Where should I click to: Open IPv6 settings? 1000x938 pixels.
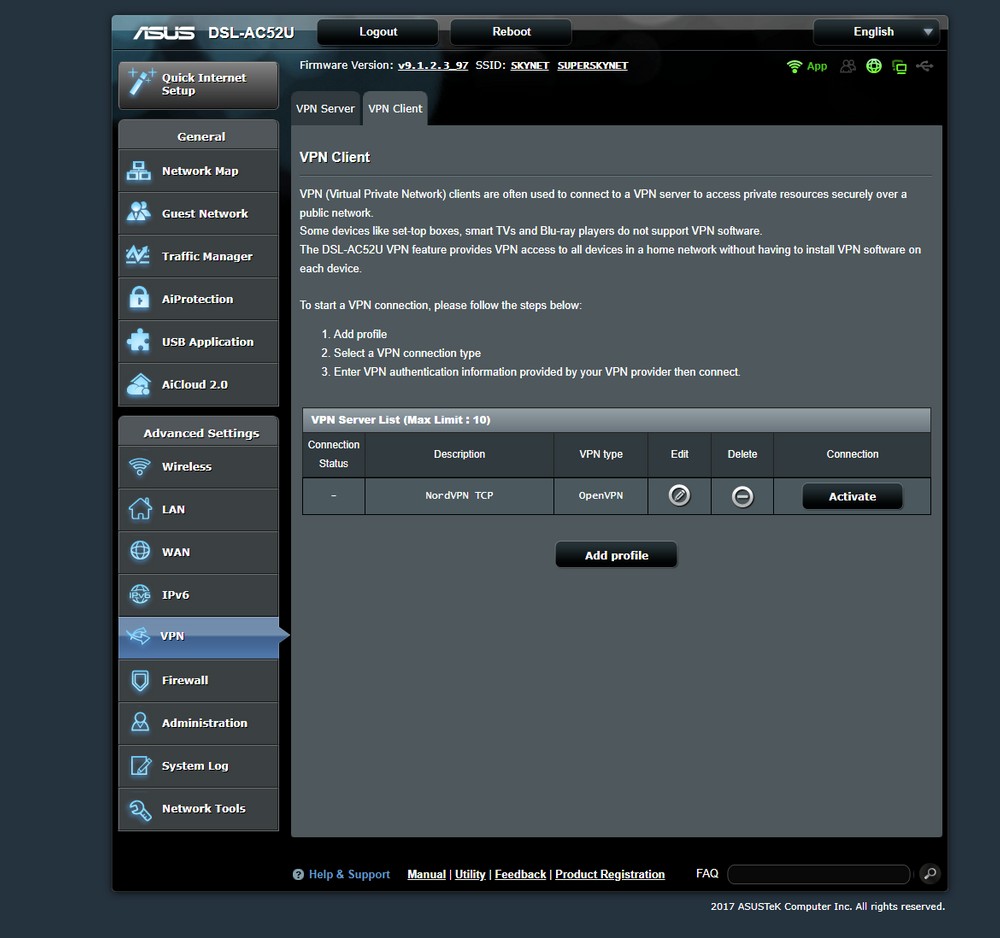click(198, 595)
